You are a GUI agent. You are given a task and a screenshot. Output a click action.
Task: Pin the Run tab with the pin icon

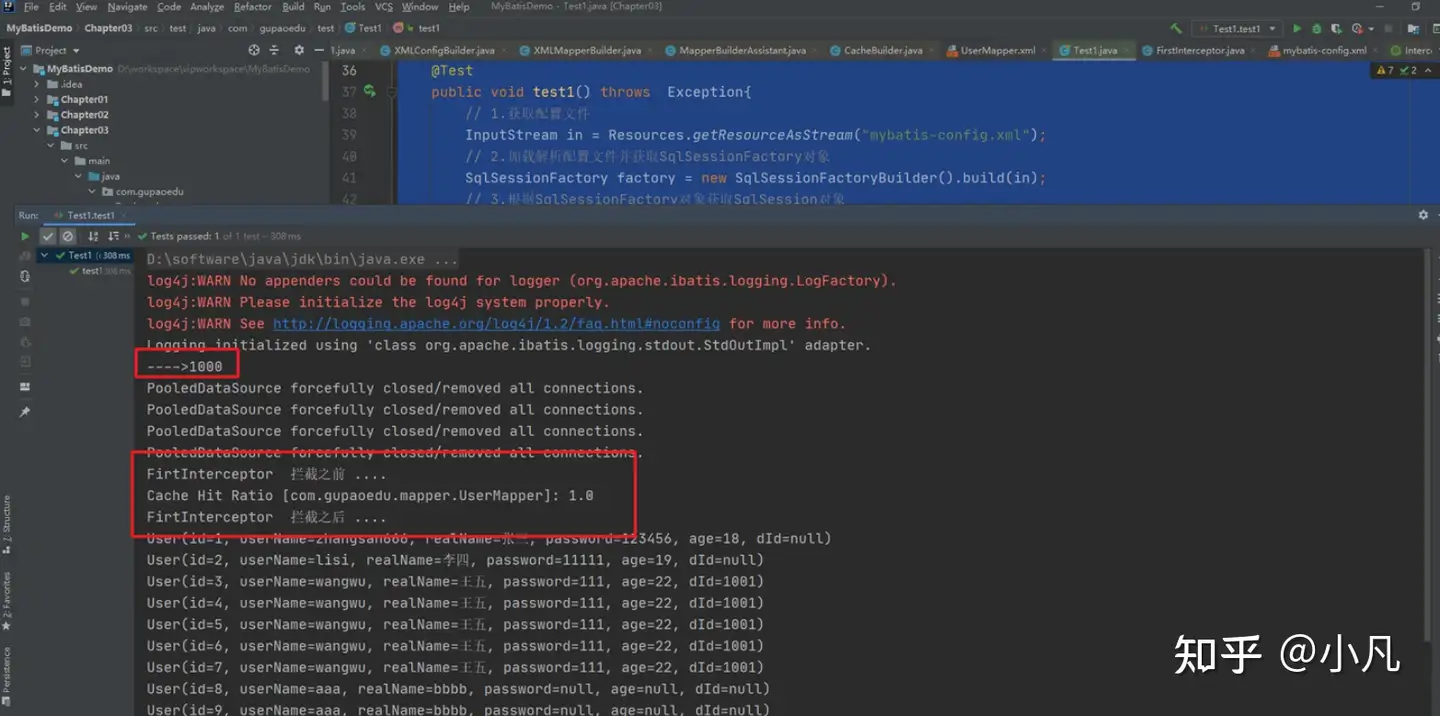(x=25, y=412)
